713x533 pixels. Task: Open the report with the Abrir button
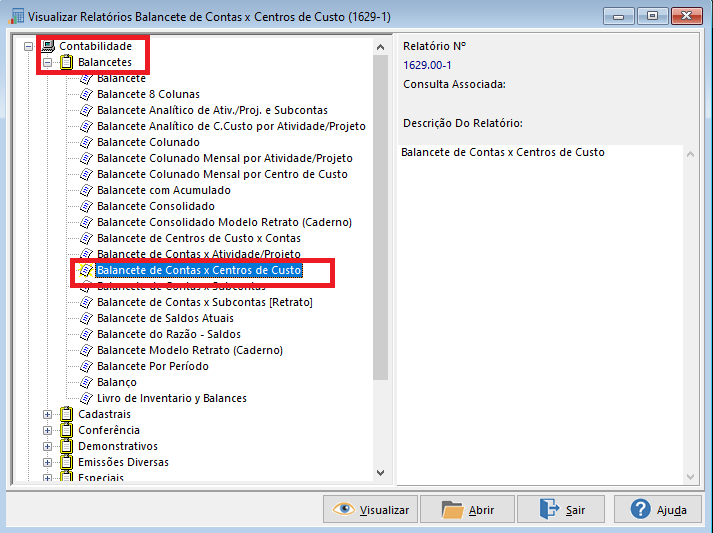point(467,509)
